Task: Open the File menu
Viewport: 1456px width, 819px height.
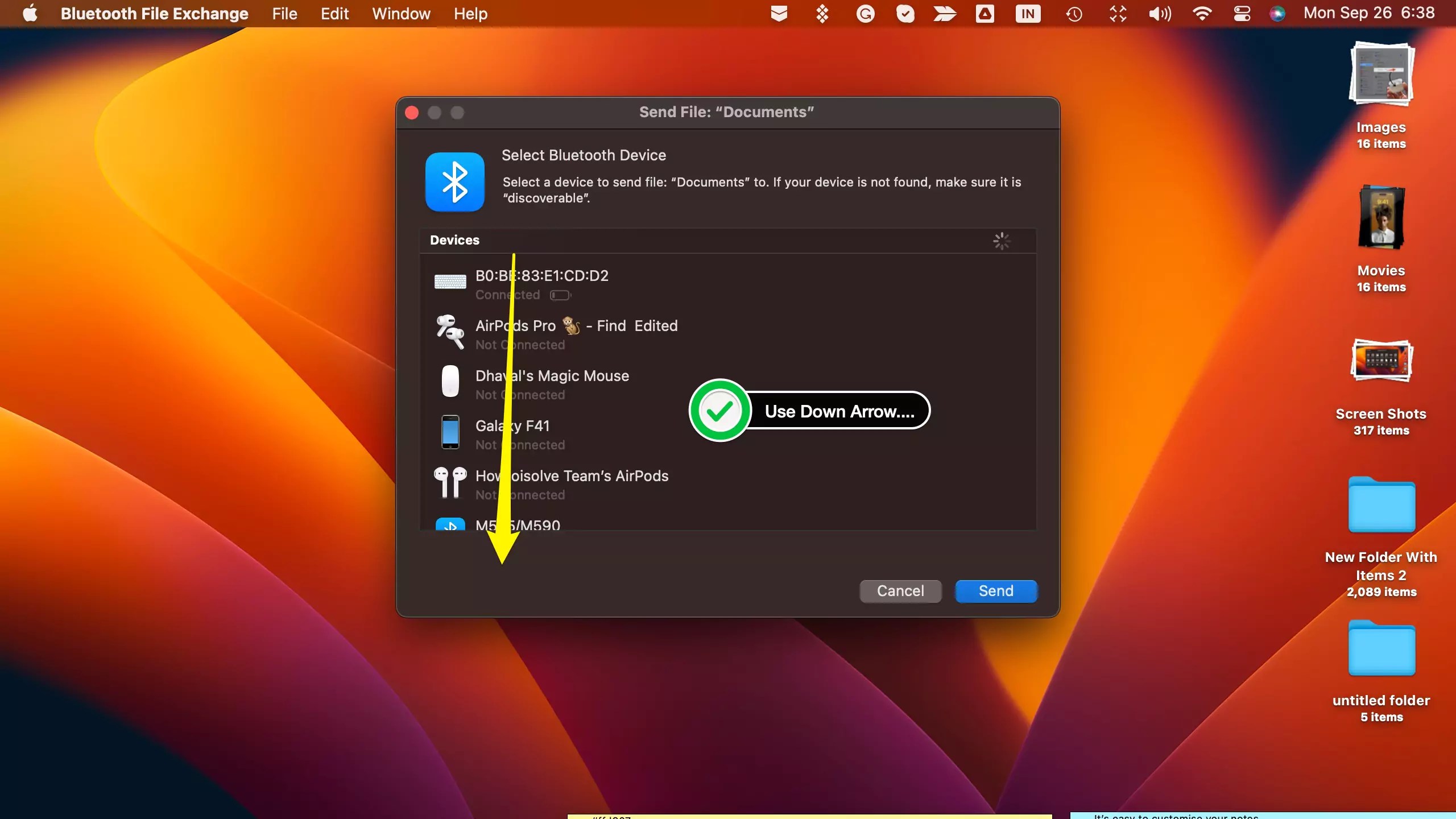Action: tap(285, 13)
